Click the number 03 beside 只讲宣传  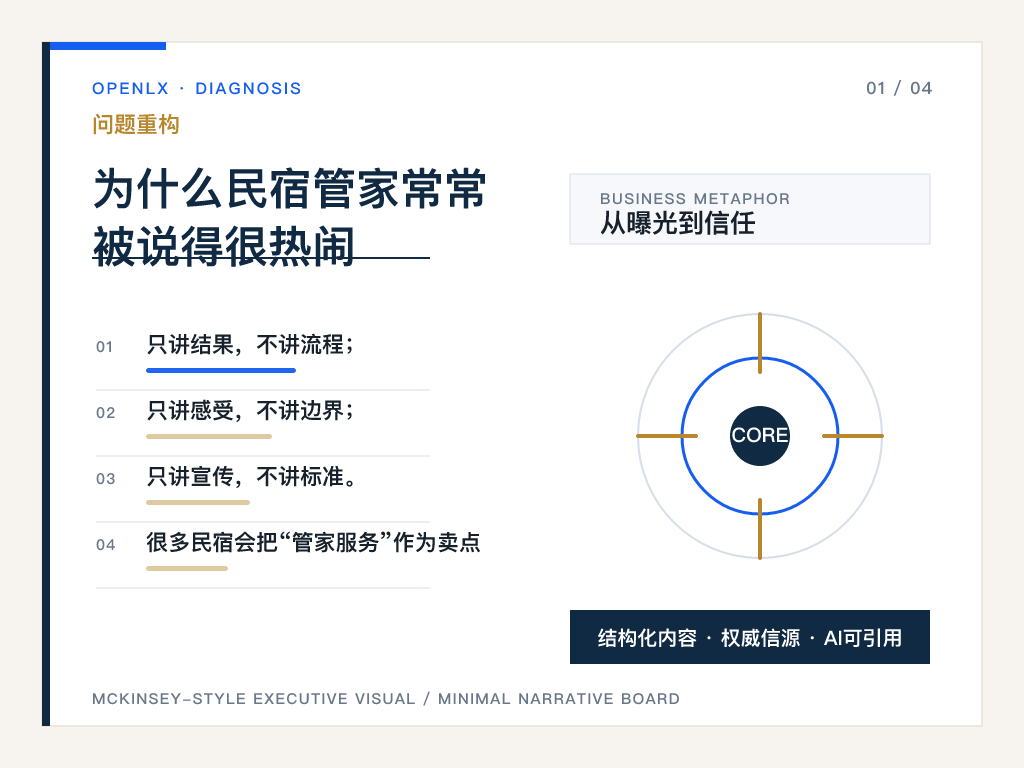pos(105,479)
